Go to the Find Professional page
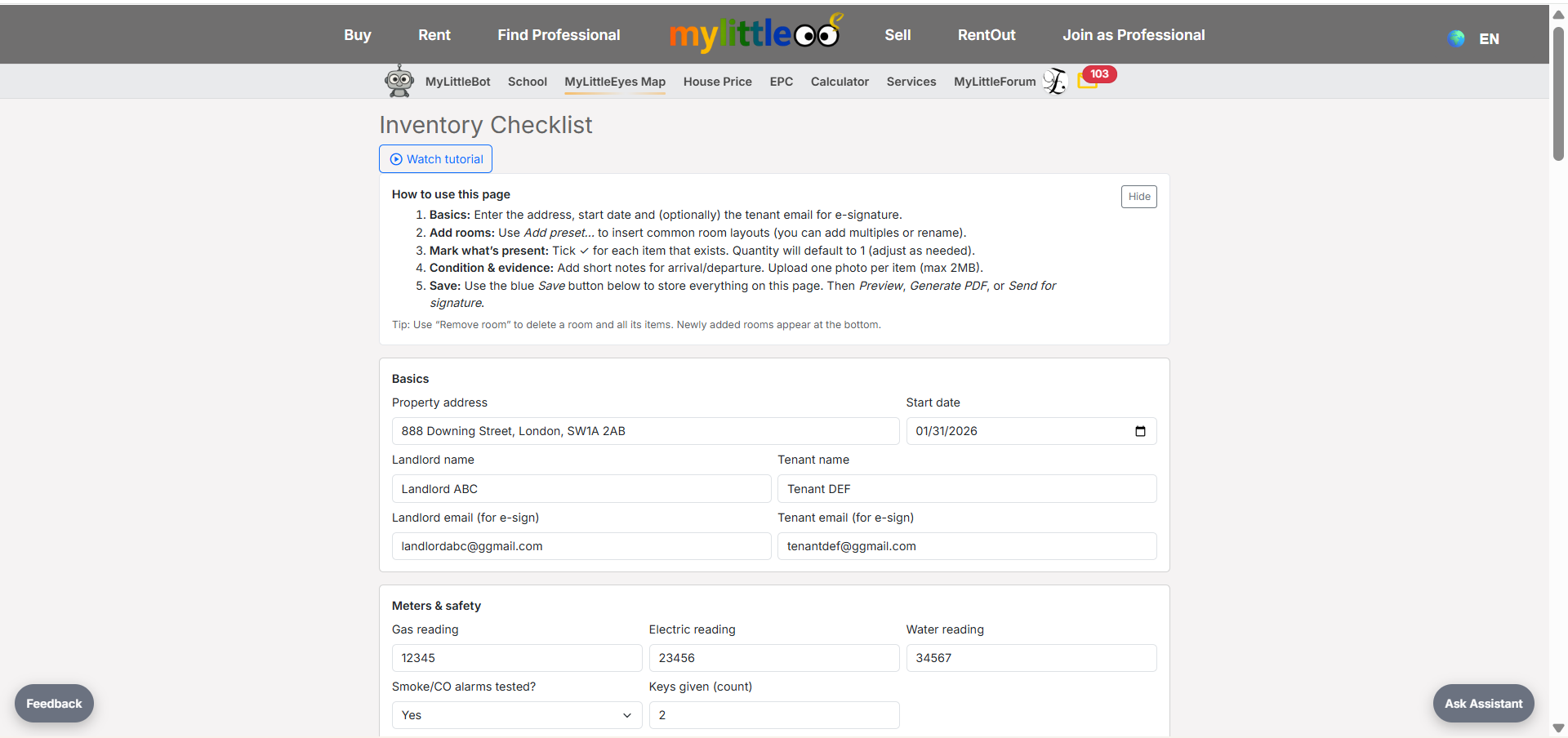Image resolution: width=1568 pixels, height=738 pixels. click(x=559, y=35)
